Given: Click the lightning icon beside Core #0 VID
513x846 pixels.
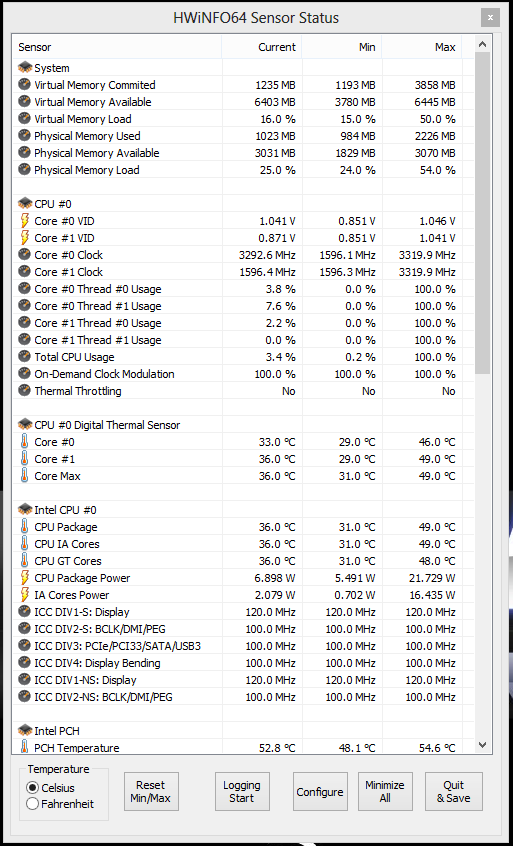Looking at the screenshot, I should [x=25, y=221].
